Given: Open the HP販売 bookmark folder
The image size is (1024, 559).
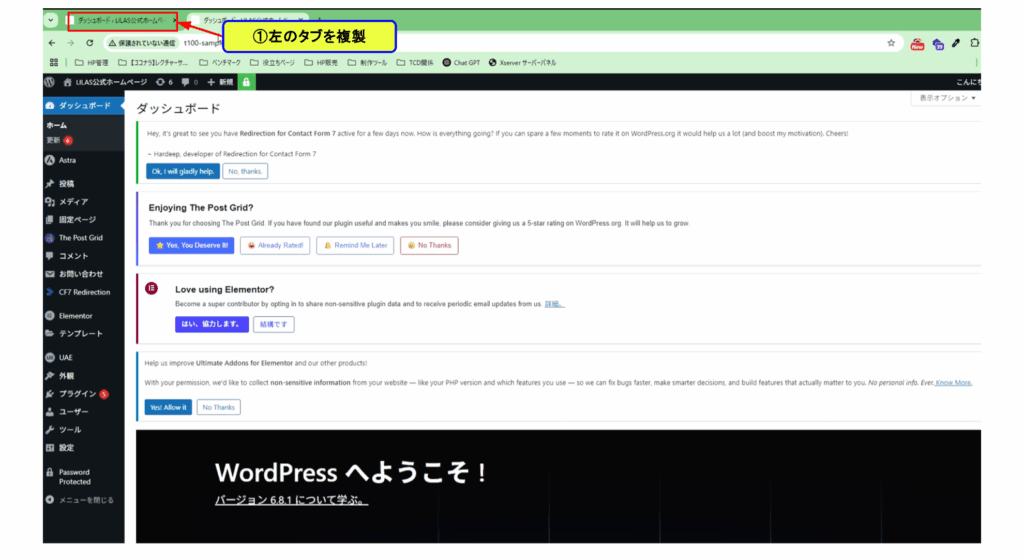Looking at the screenshot, I should [x=321, y=63].
